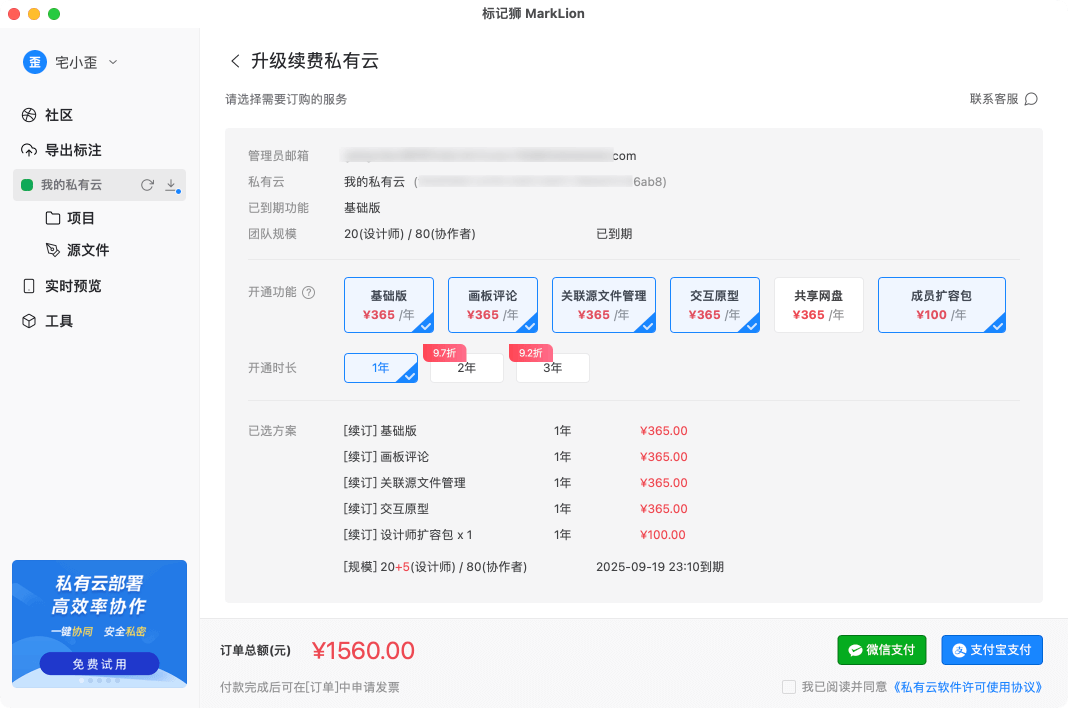Check the software license agreement checkbox
Viewport: 1068px width, 708px height.
click(789, 687)
